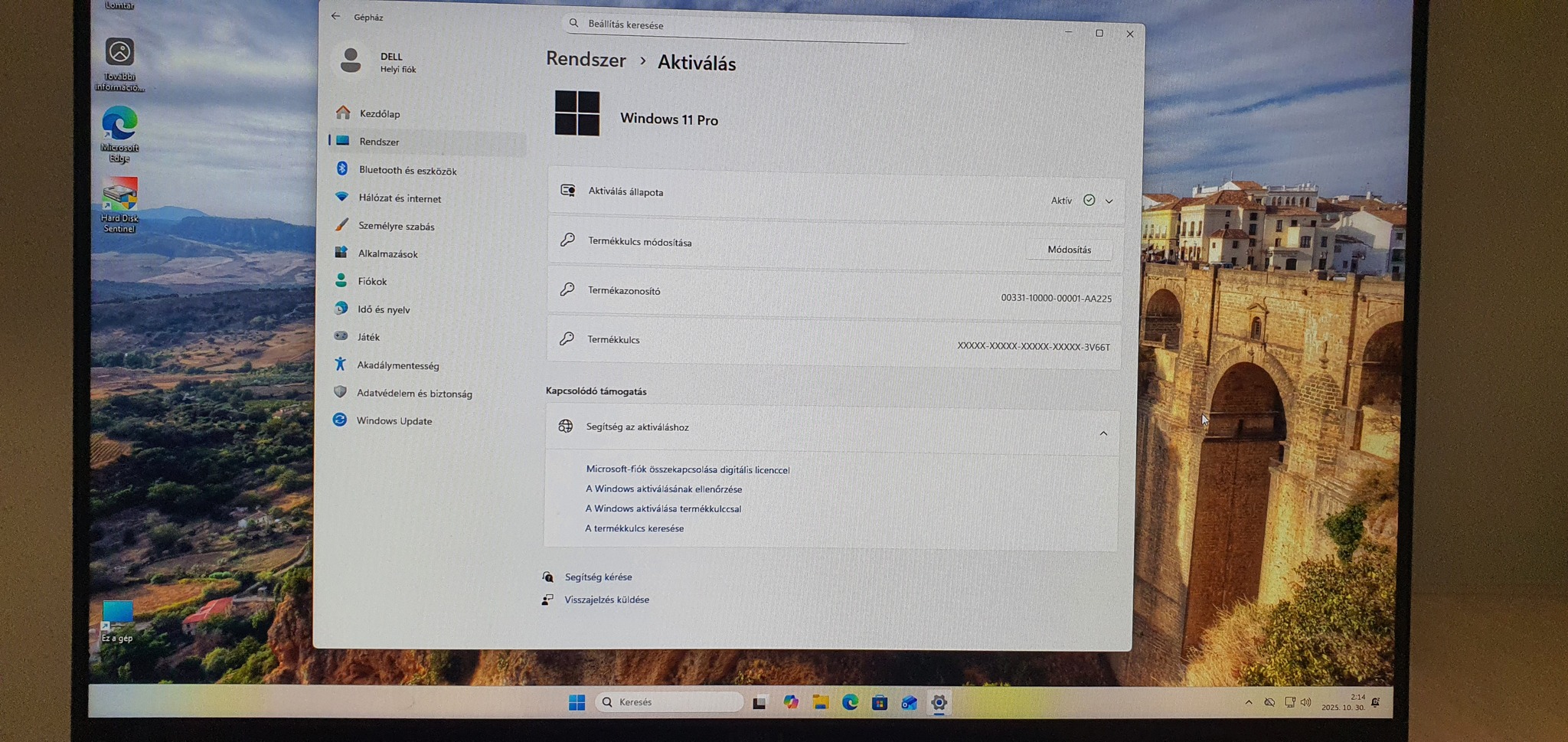1568x742 pixels.
Task: Open Microsoft Store from the taskbar
Action: [x=880, y=702]
